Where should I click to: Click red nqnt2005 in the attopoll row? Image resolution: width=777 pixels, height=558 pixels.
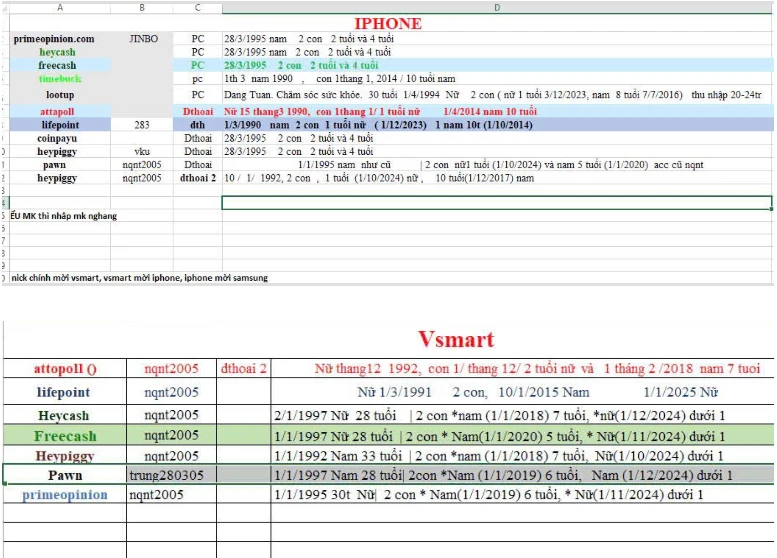[171, 369]
